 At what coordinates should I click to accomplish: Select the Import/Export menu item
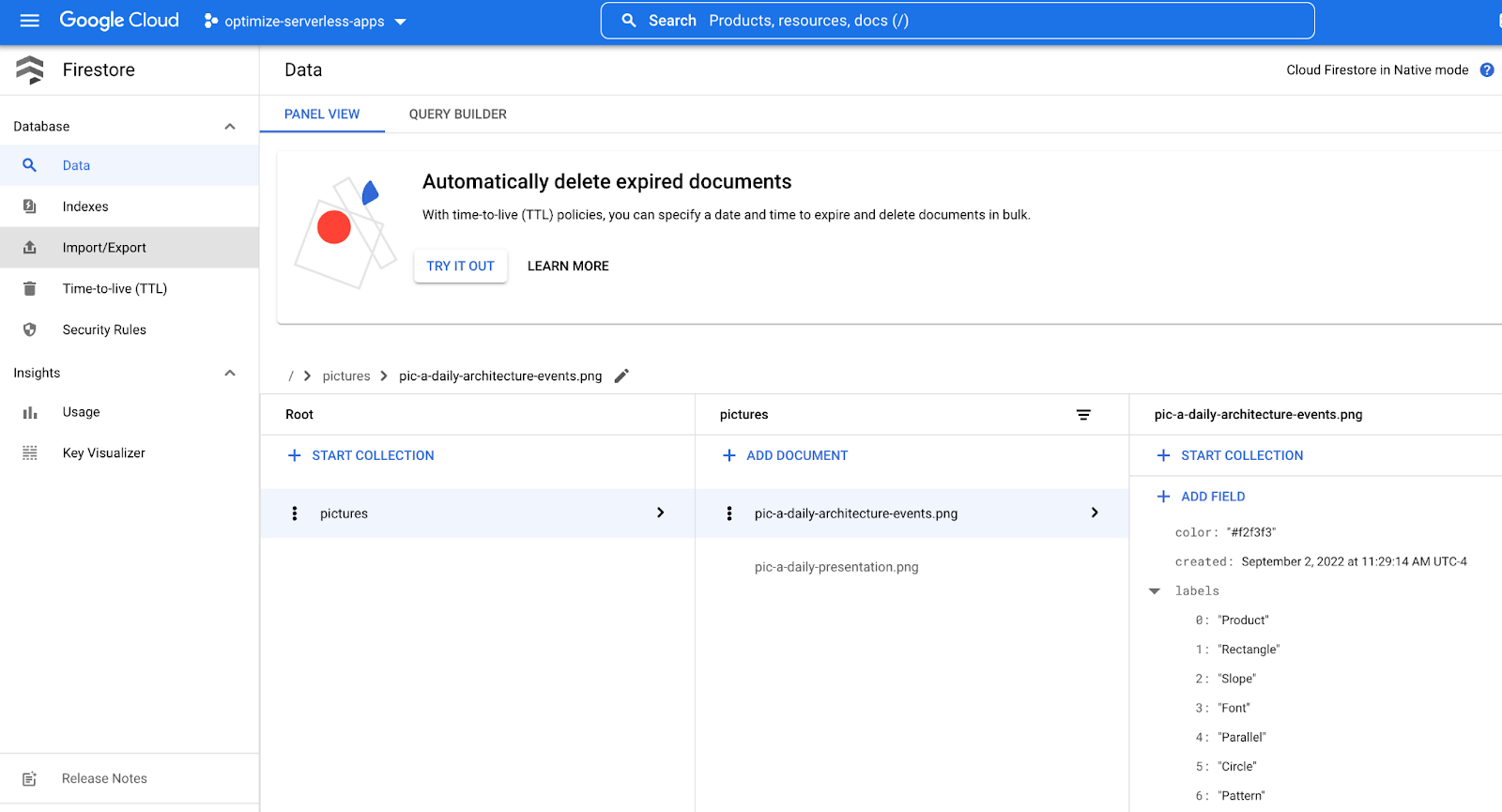tap(104, 248)
